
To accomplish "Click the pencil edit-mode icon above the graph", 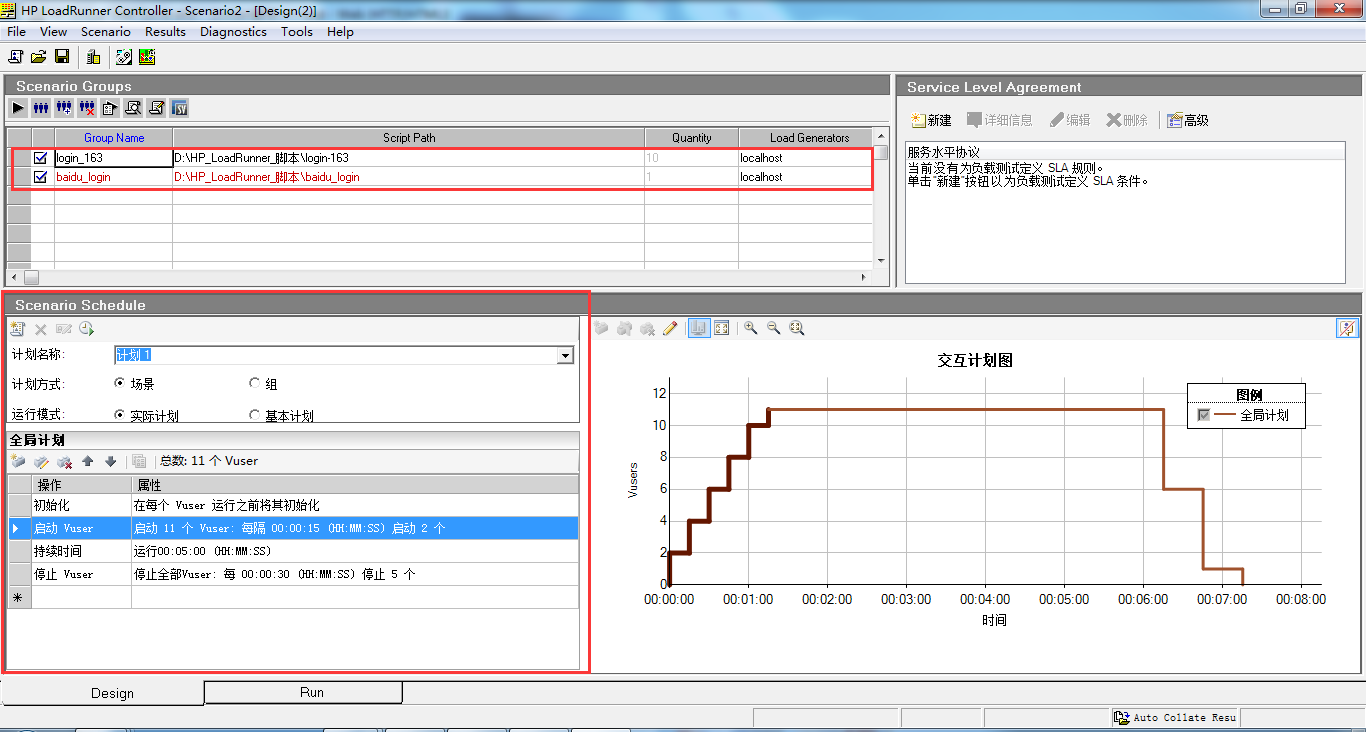I will [670, 328].
